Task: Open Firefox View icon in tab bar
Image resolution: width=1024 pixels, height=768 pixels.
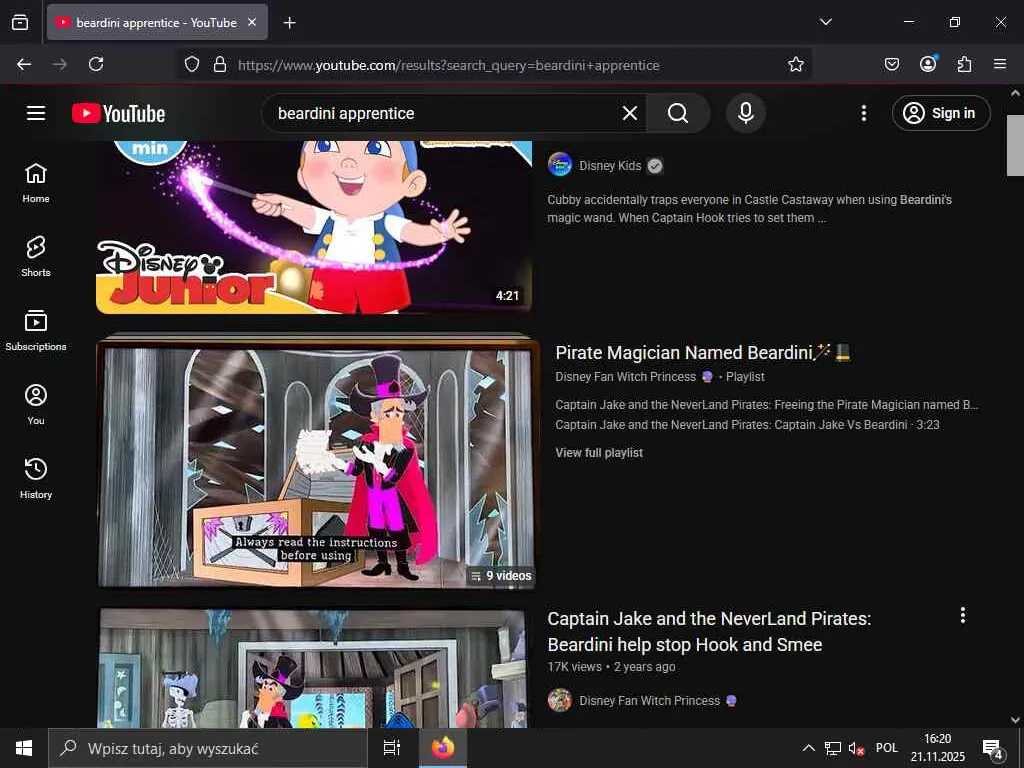Action: [20, 22]
